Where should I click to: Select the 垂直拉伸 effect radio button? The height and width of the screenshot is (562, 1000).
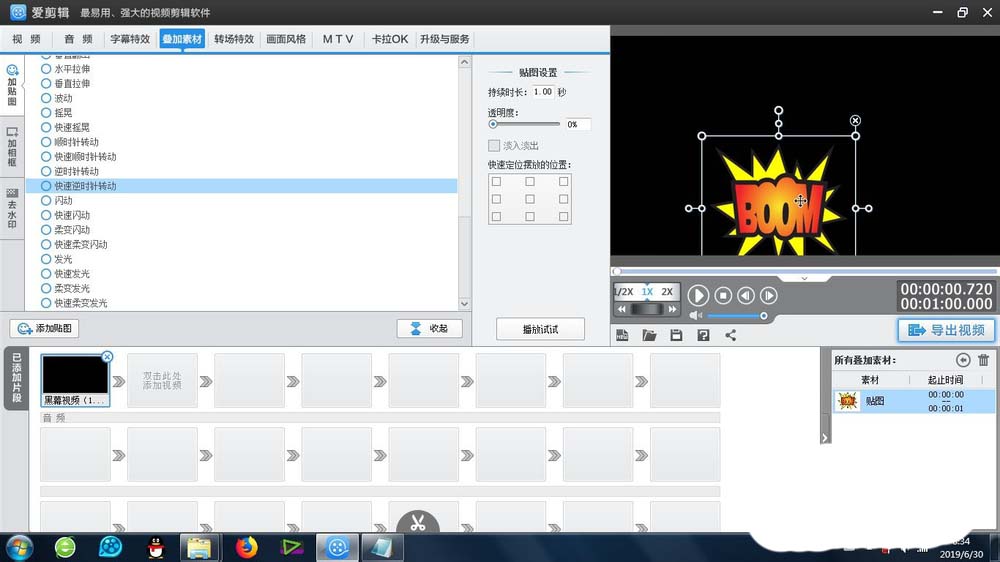tap(46, 84)
